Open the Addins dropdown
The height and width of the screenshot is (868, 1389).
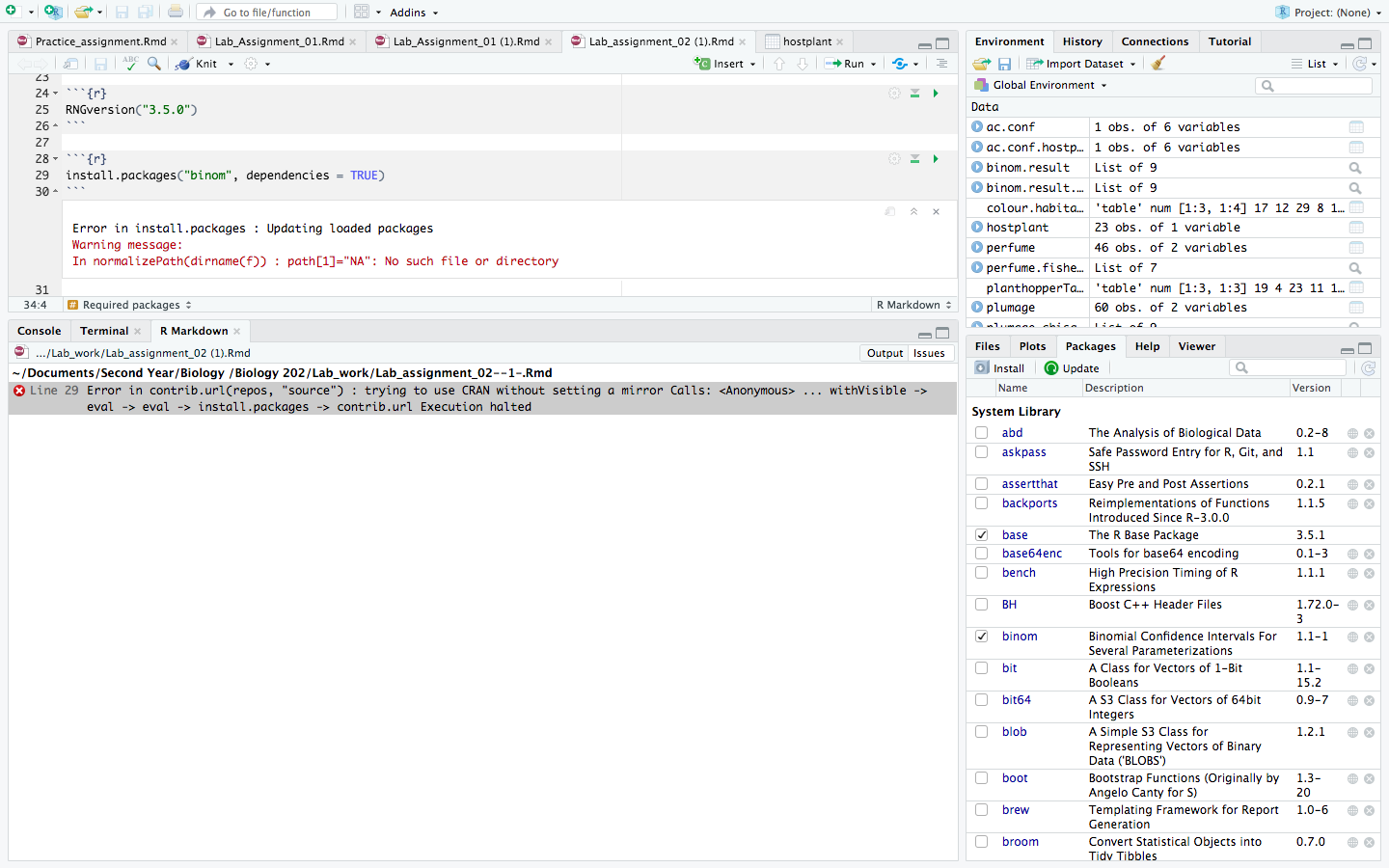coord(414,13)
